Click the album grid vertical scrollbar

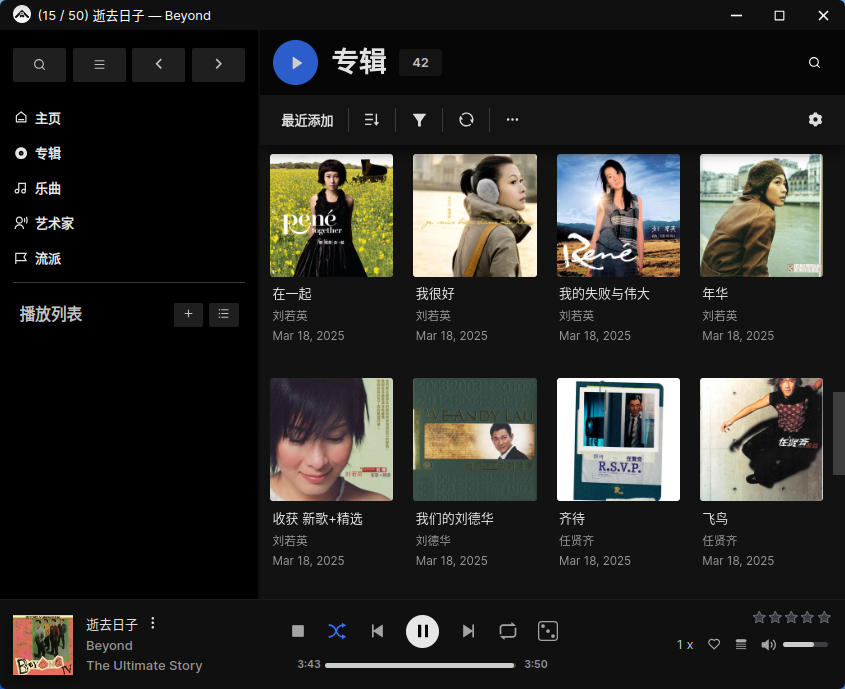coord(839,433)
